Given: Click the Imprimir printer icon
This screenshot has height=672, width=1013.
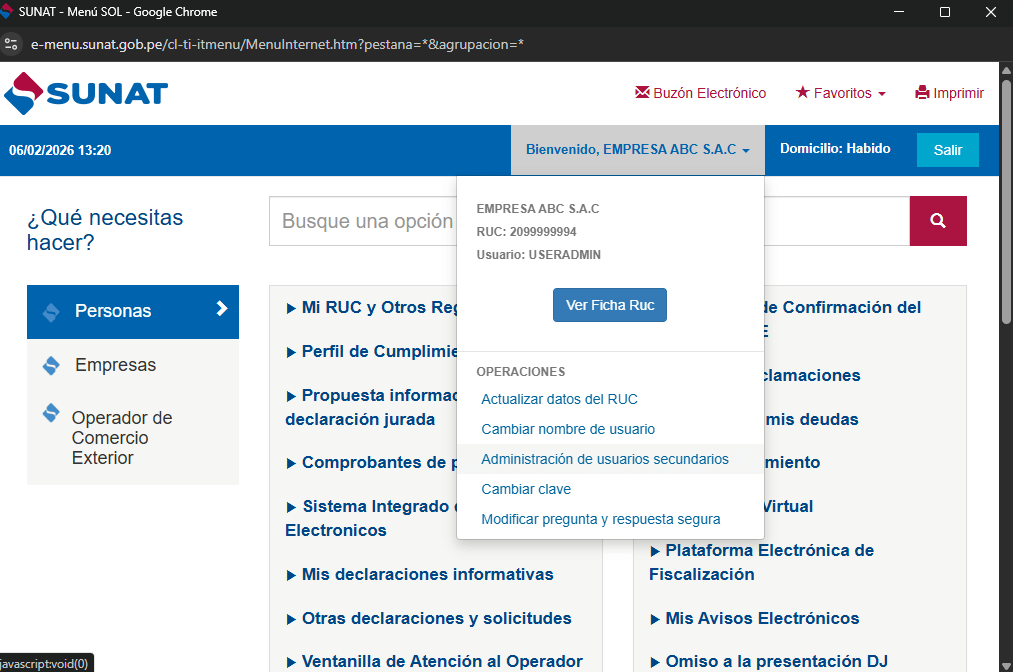Looking at the screenshot, I should click(922, 92).
